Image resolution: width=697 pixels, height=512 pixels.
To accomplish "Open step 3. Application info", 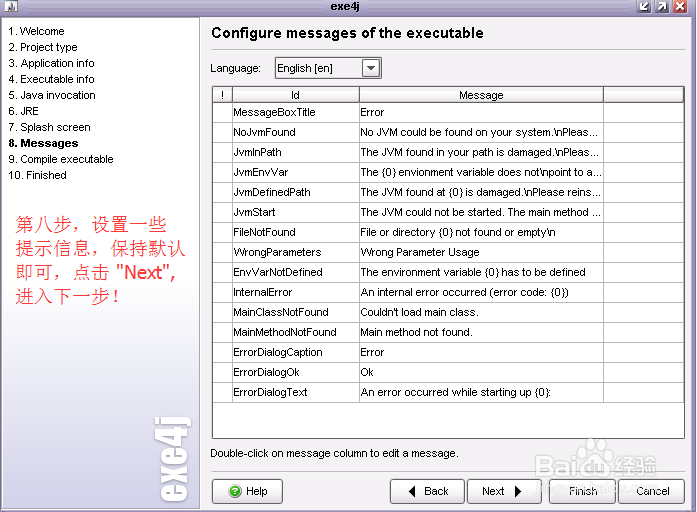I will point(51,63).
